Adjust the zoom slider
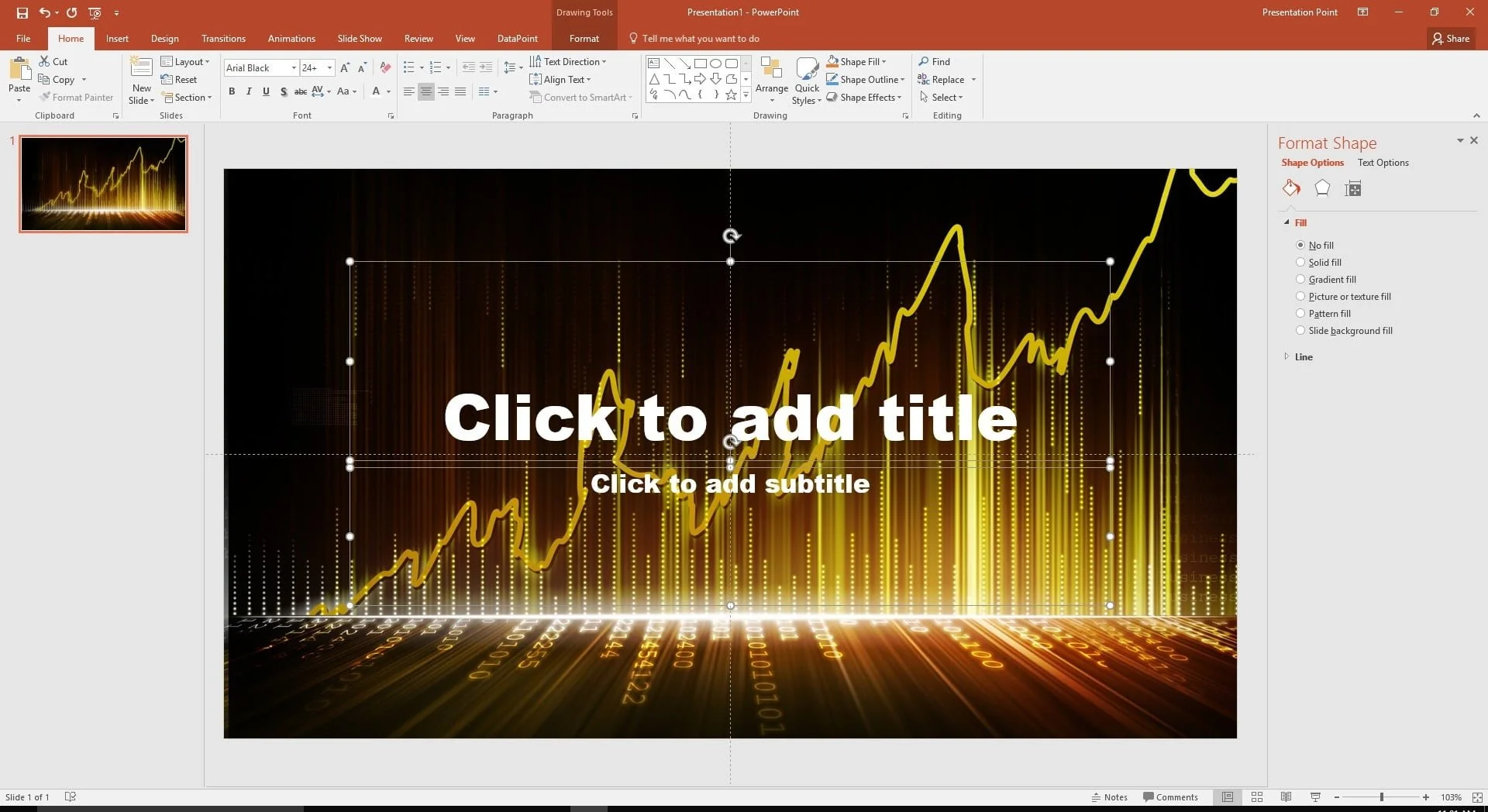This screenshot has height=812, width=1488. tap(1380, 797)
